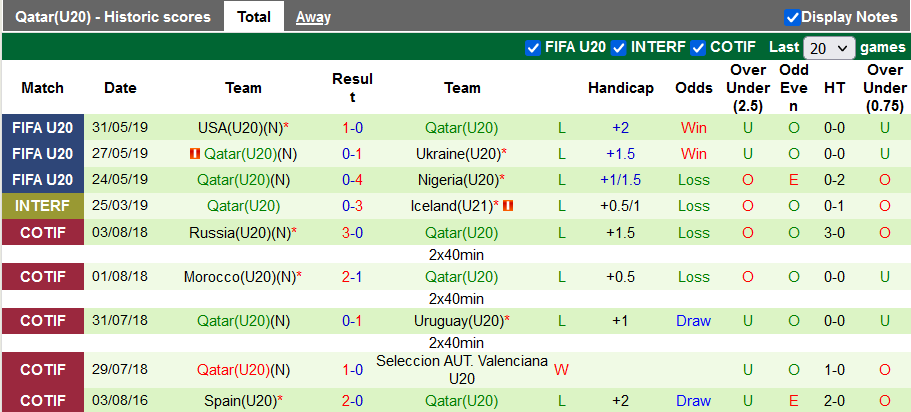Uncheck the FIFA U20 filter checkbox
The width and height of the screenshot is (911, 412).
(x=533, y=47)
